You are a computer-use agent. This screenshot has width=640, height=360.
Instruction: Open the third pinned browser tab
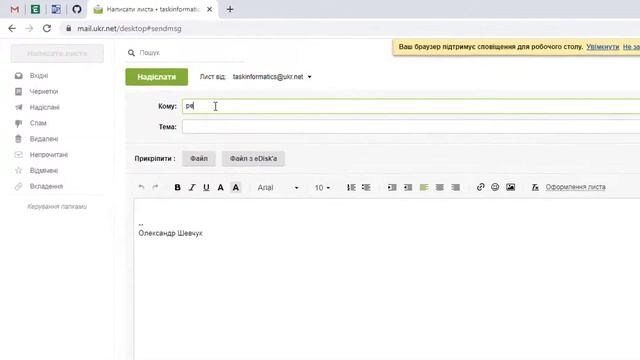point(56,9)
